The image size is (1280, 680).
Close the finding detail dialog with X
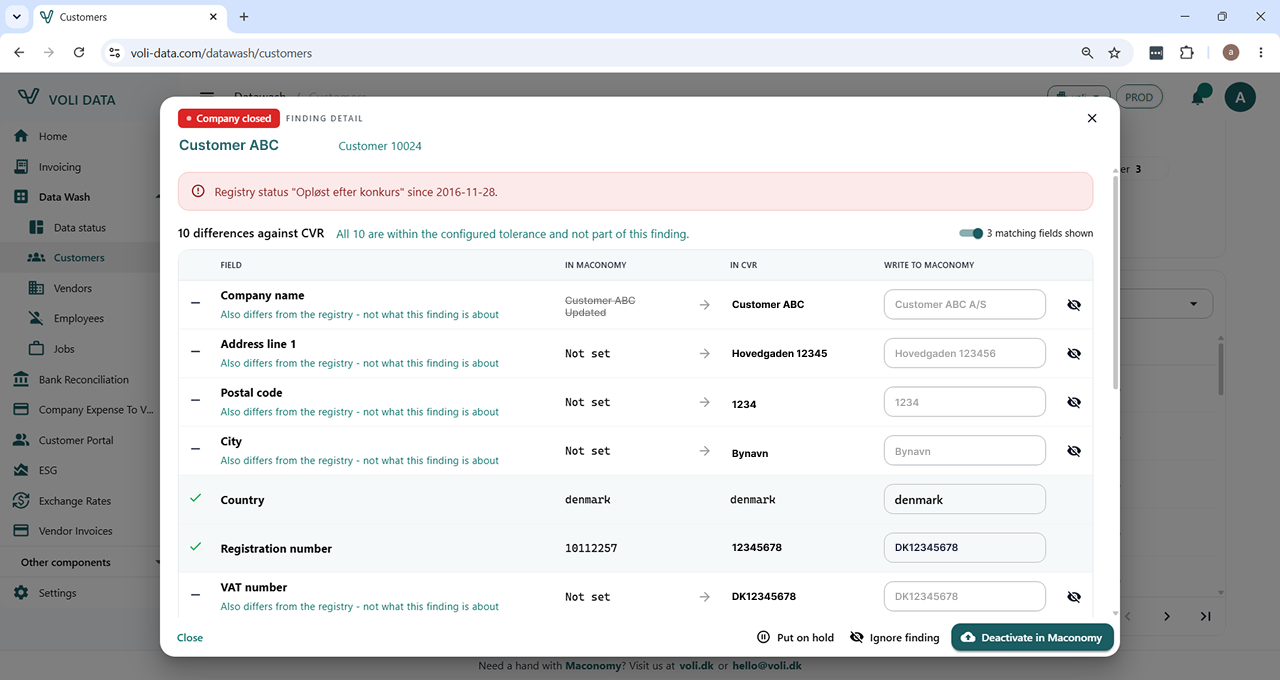(1092, 118)
